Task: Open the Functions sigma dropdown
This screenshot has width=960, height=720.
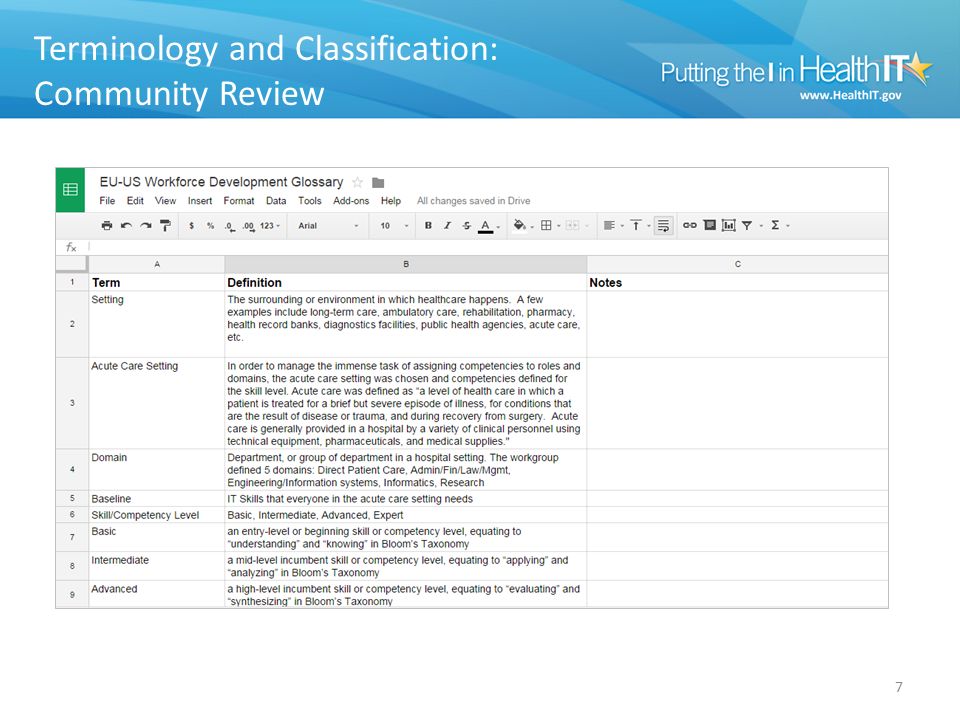Action: click(x=779, y=225)
